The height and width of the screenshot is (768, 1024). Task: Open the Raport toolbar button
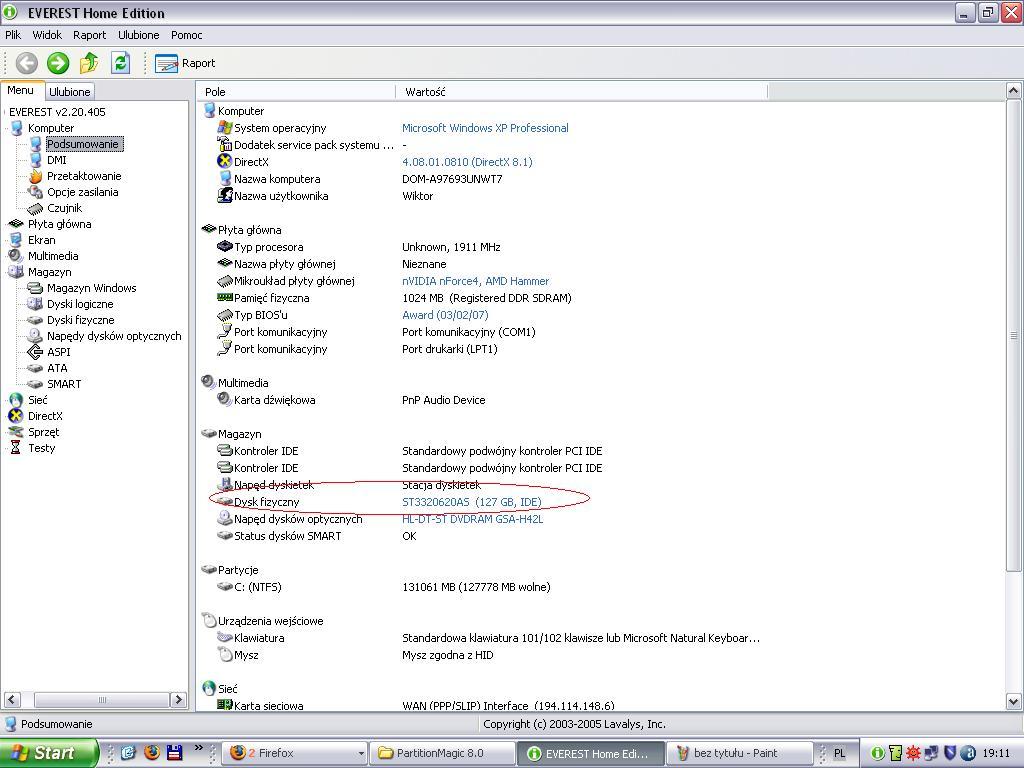coord(185,63)
